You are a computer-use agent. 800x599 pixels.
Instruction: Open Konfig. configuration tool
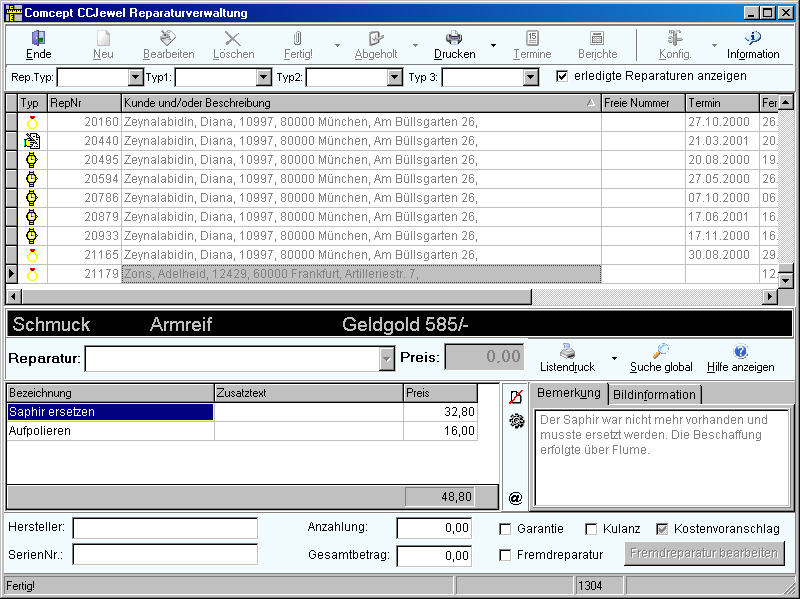click(x=675, y=39)
